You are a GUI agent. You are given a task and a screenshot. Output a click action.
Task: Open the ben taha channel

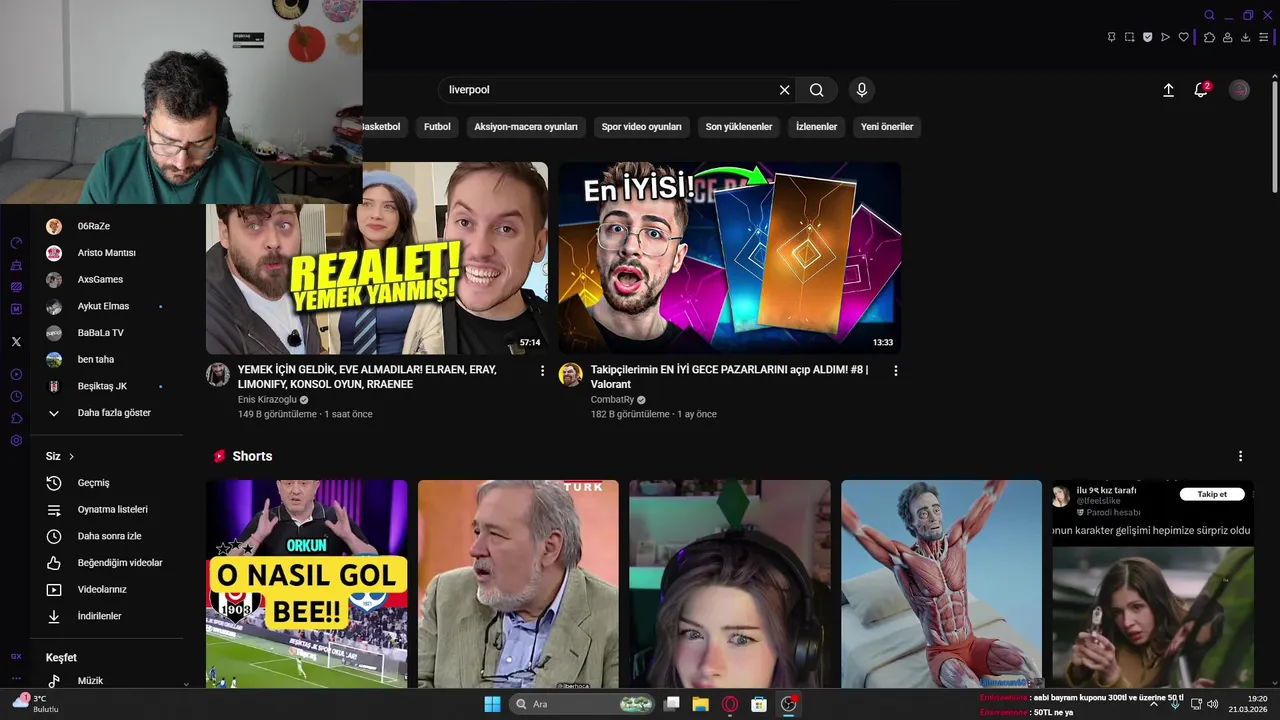point(107,360)
